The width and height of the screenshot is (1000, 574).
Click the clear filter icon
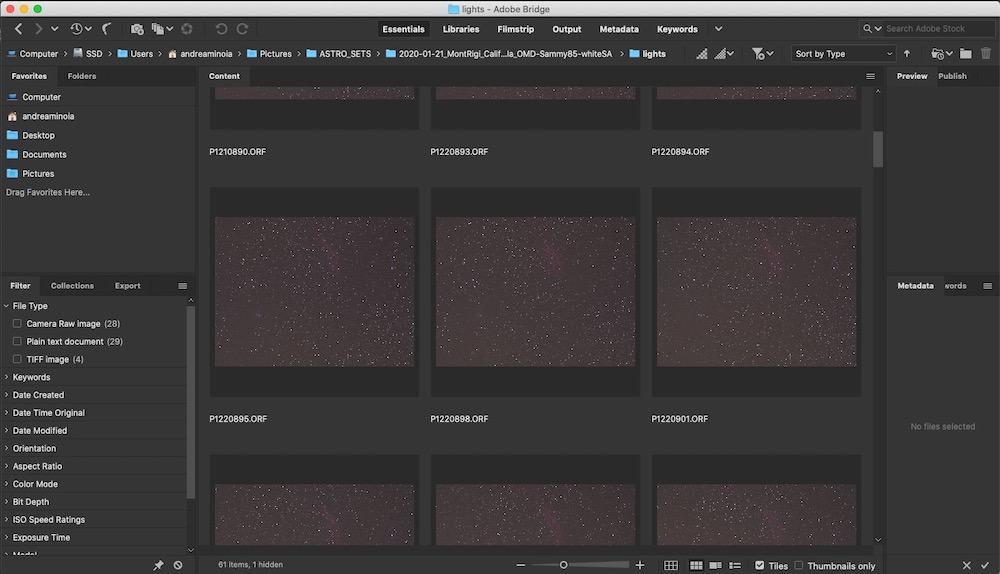178,565
